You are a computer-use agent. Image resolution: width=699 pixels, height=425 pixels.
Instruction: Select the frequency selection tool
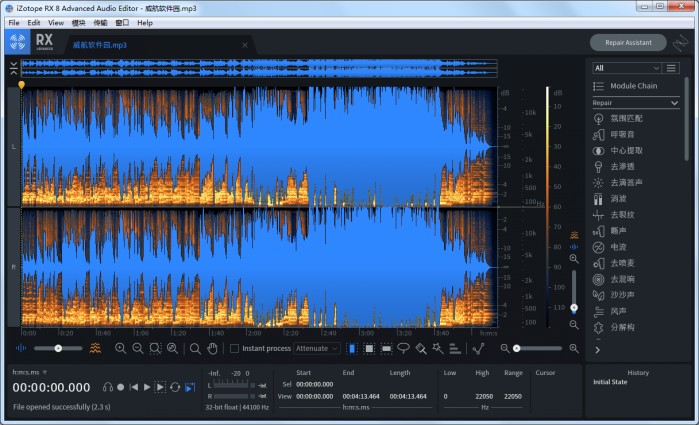coord(387,348)
